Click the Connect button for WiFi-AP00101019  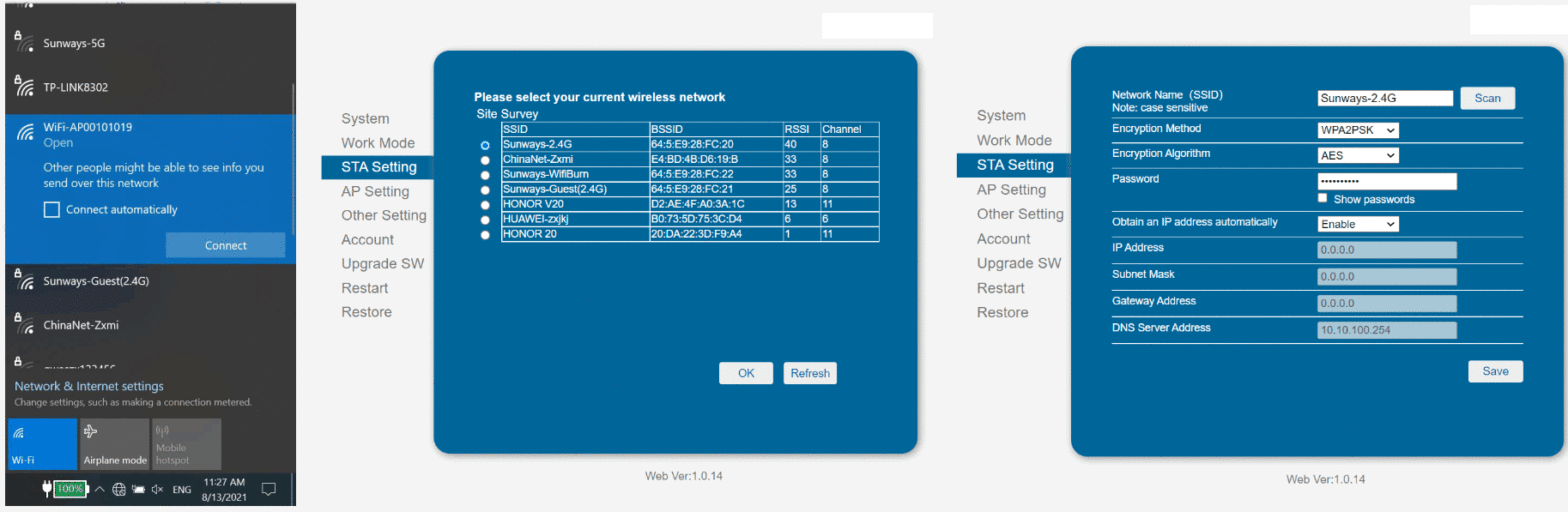[x=225, y=245]
